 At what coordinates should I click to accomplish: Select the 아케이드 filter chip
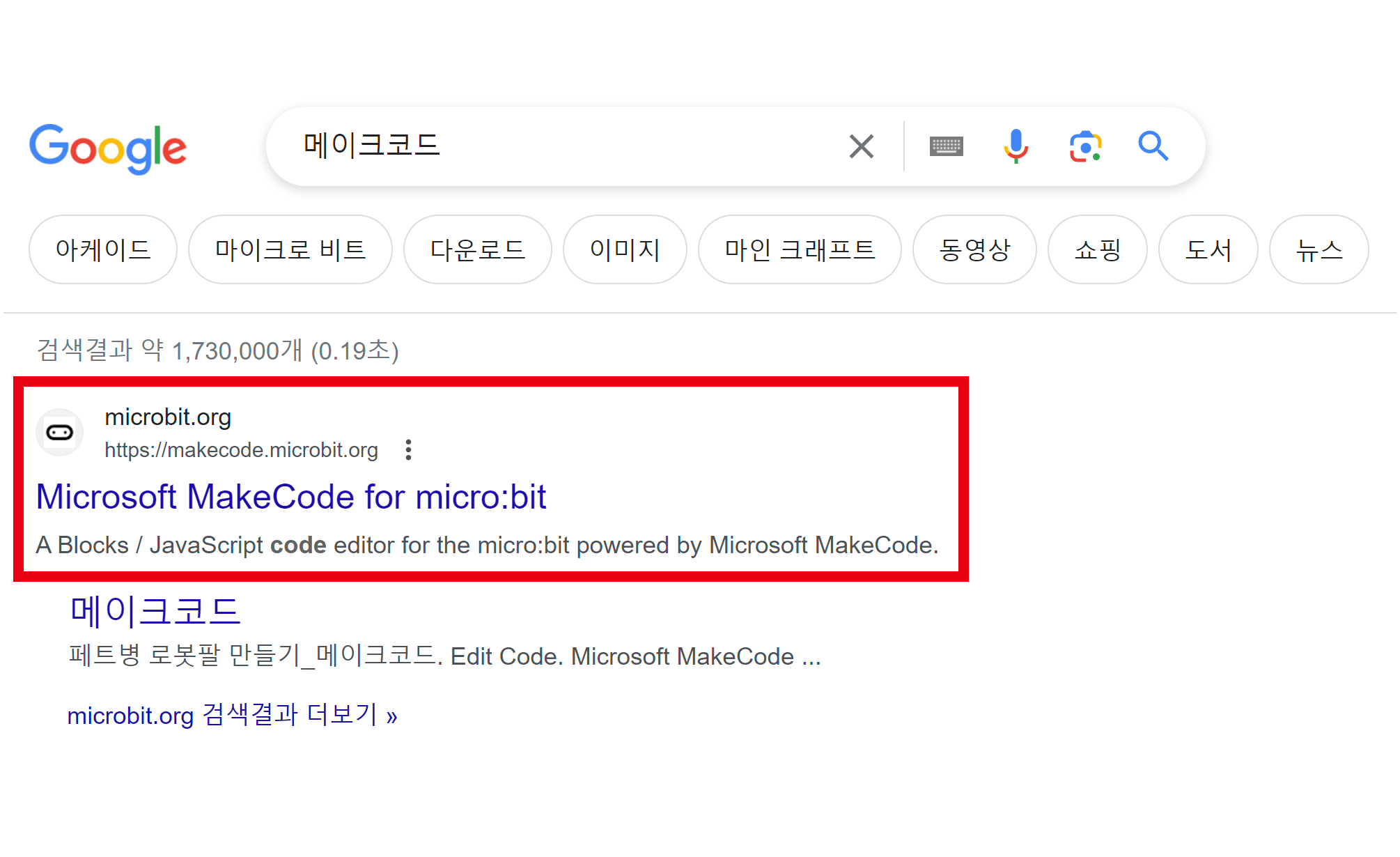click(x=103, y=249)
